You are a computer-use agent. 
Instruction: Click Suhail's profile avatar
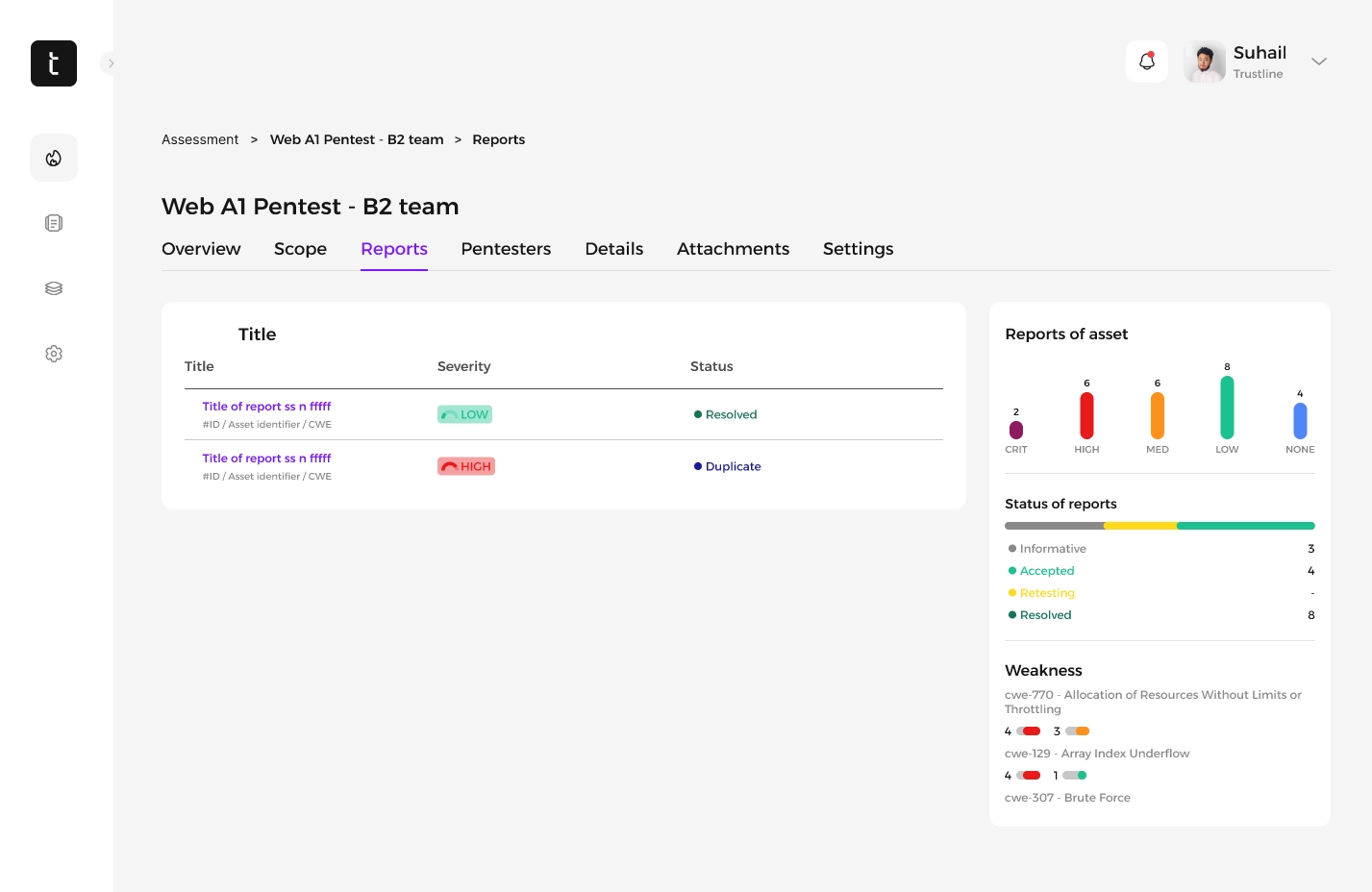1204,62
